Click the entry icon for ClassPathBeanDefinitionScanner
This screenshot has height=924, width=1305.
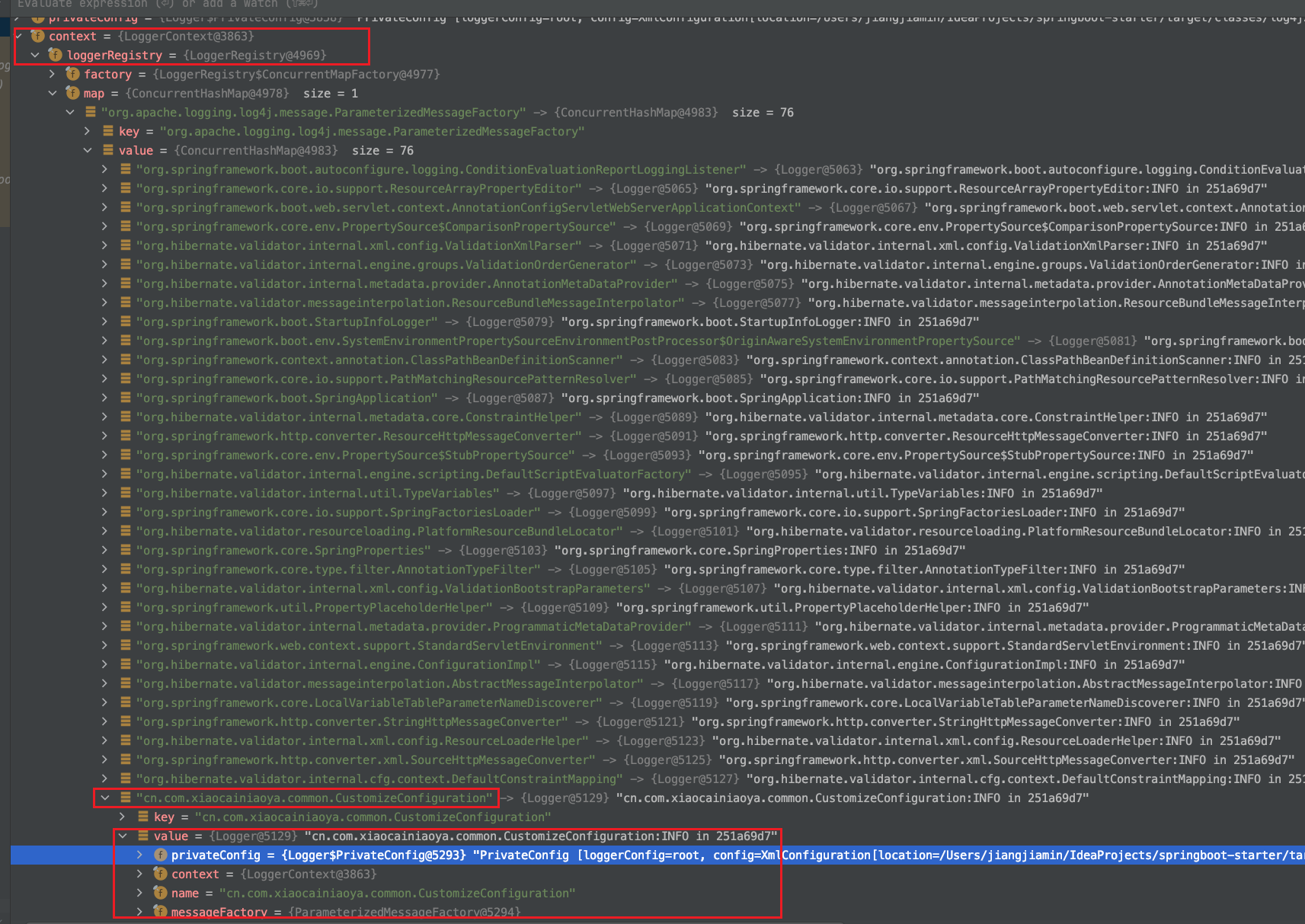(x=125, y=360)
